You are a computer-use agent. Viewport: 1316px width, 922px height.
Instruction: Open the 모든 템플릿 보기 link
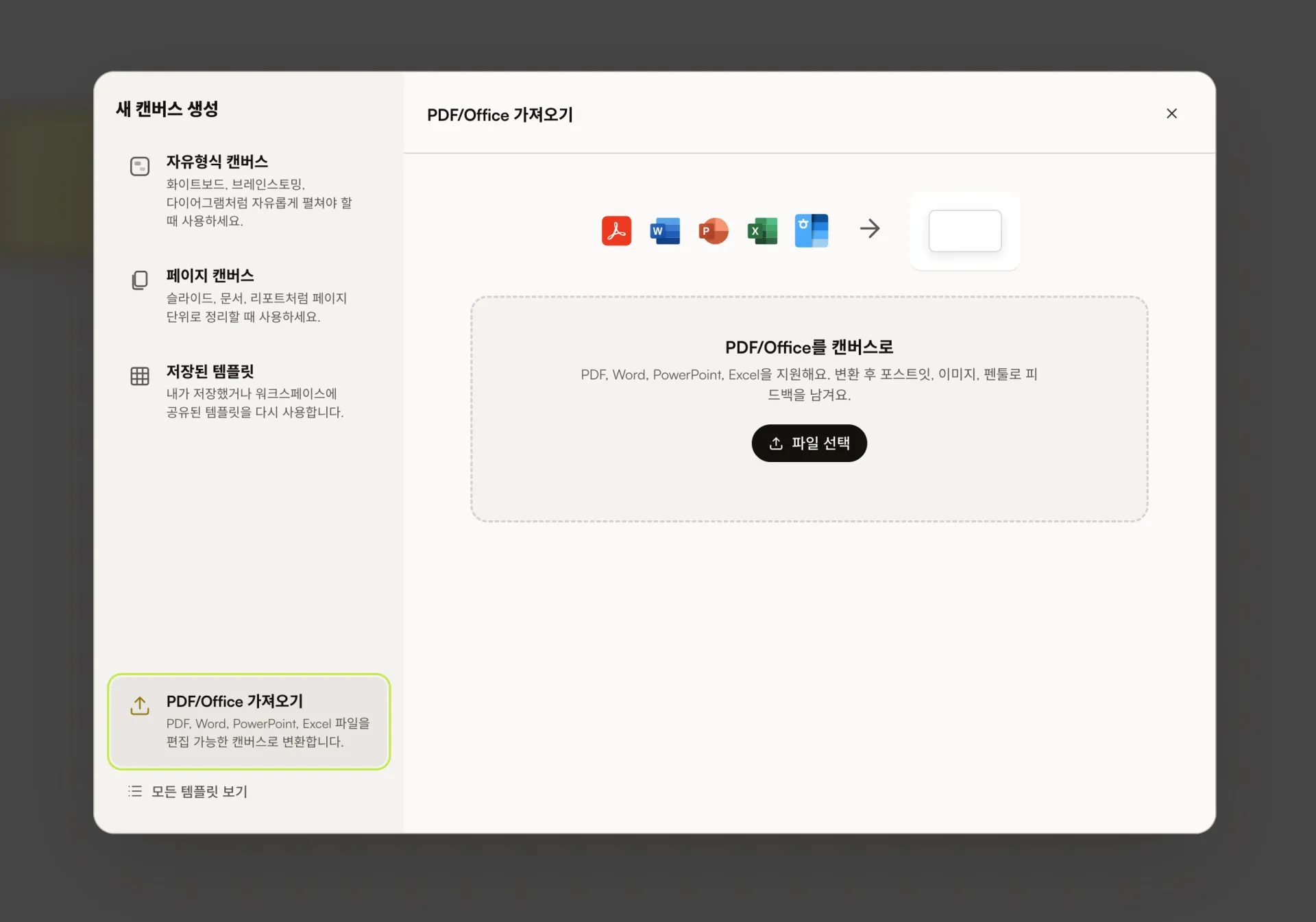[x=188, y=791]
